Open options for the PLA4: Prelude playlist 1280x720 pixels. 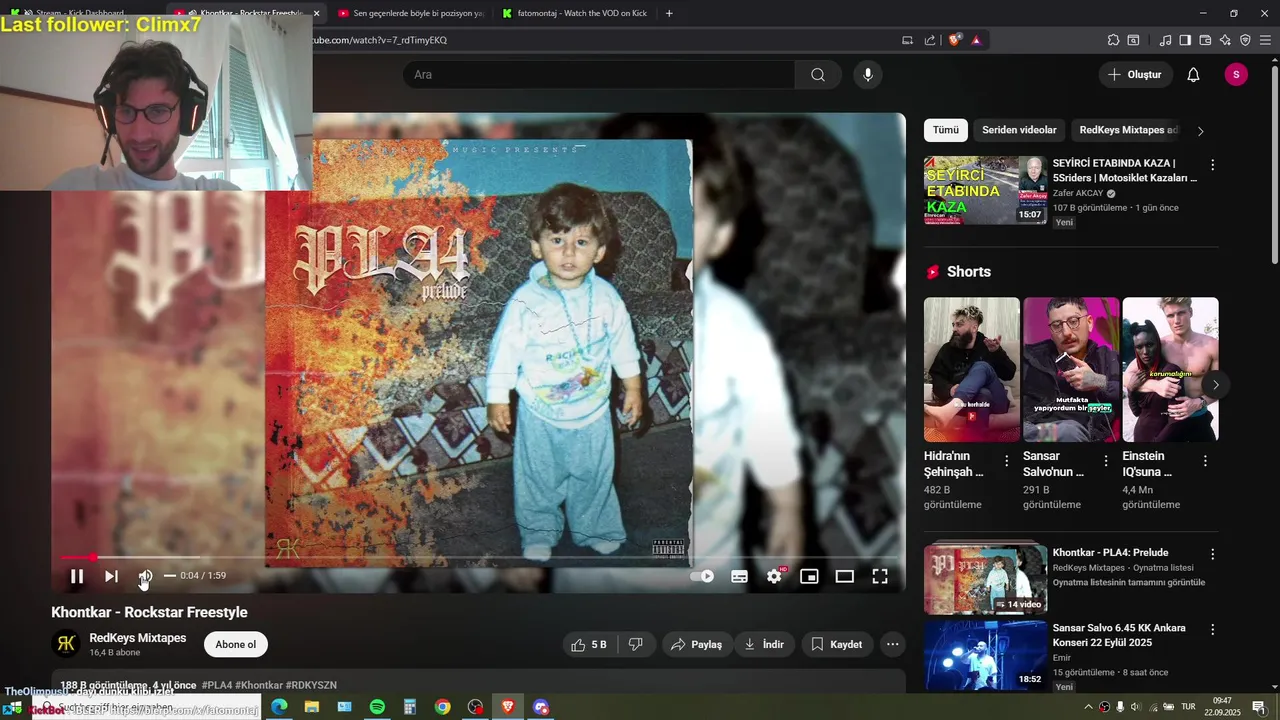(1213, 554)
